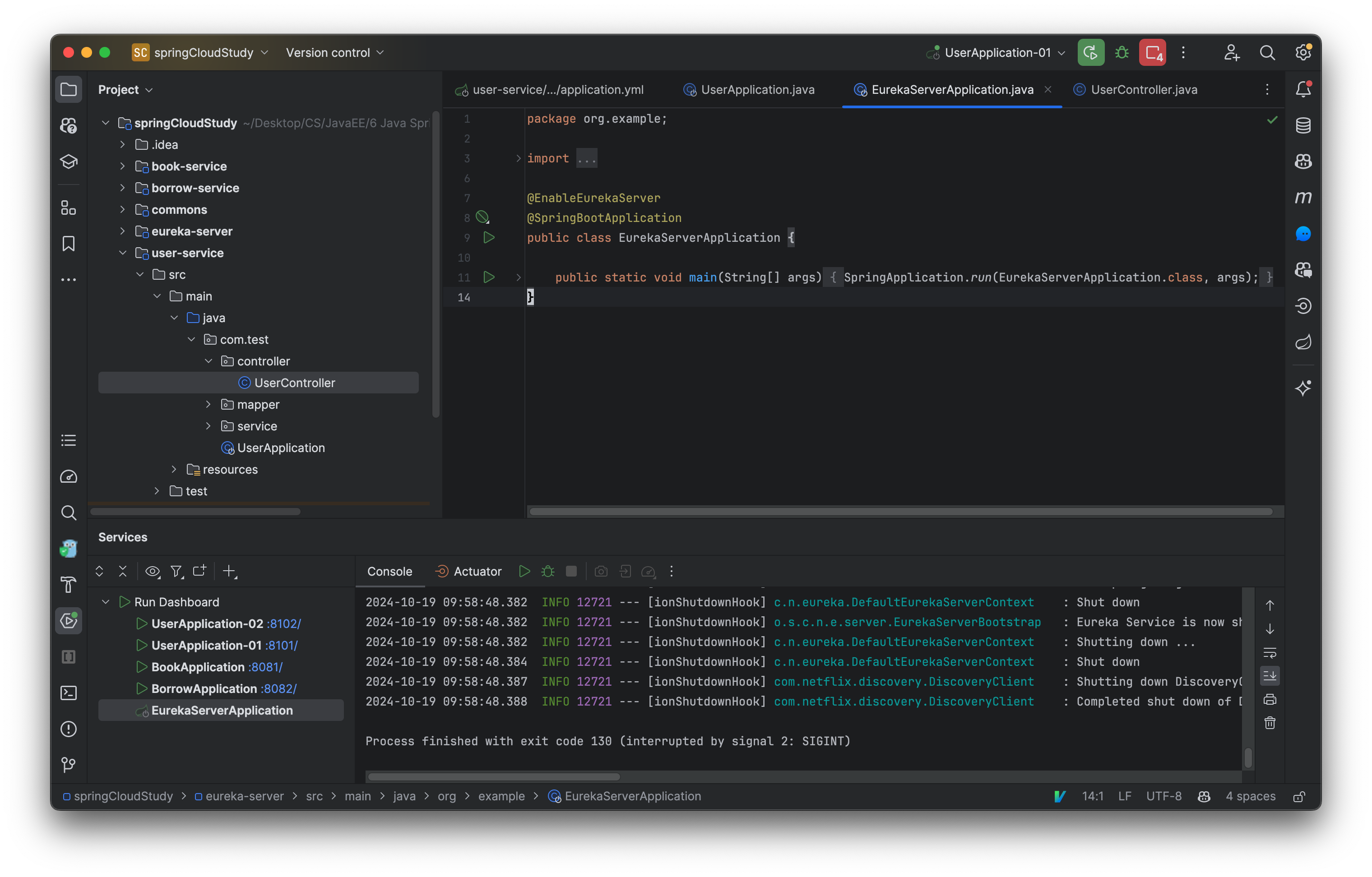Screen dimensions: 1372x877
Task: Open the Spring leaf tool window
Action: click(x=1303, y=342)
